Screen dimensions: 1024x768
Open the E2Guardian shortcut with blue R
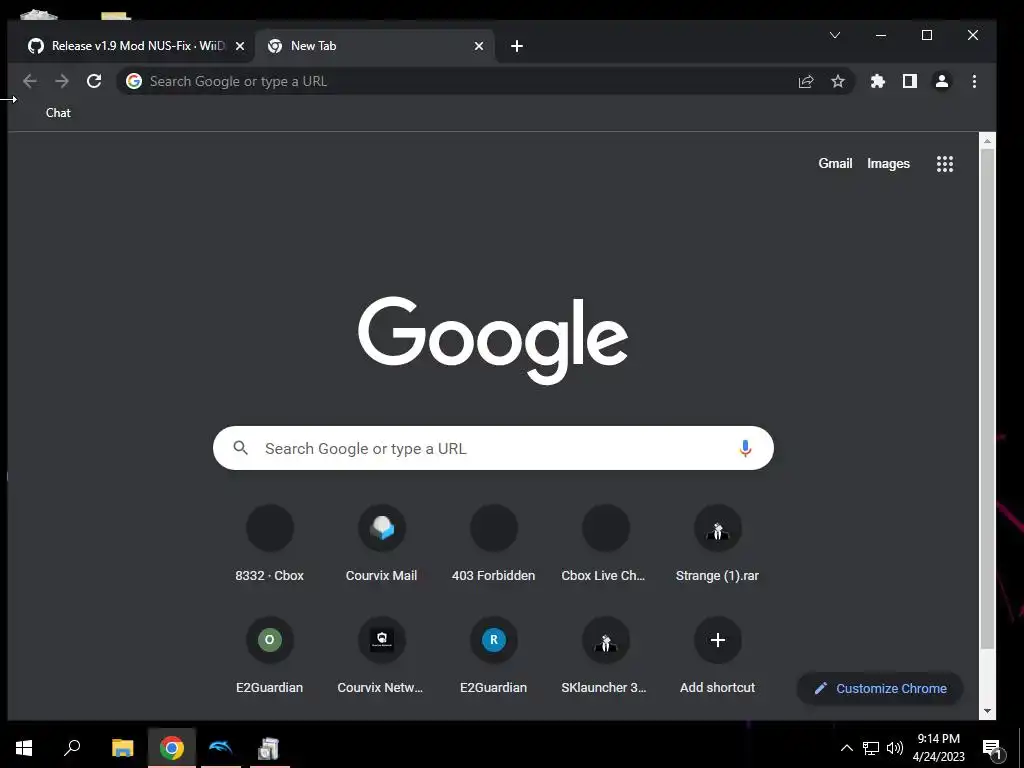[x=494, y=655]
